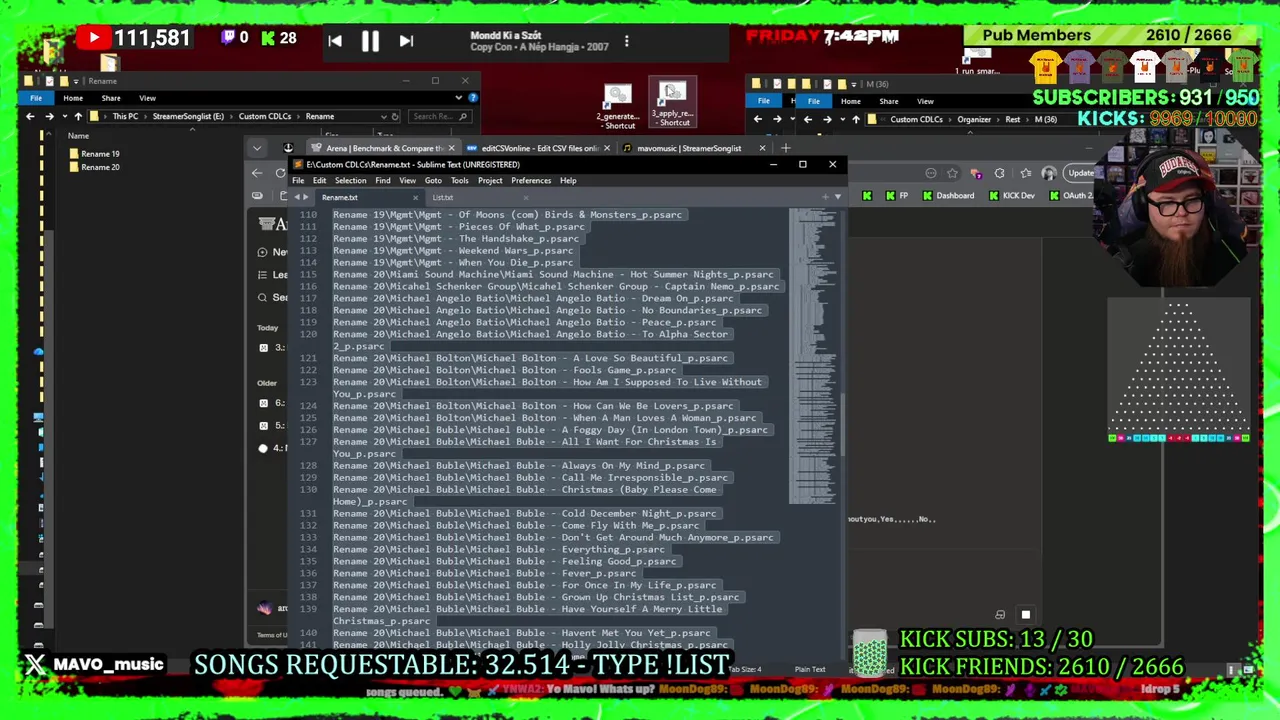
Task: Click Plain Text syntax in status bar
Action: click(x=810, y=669)
